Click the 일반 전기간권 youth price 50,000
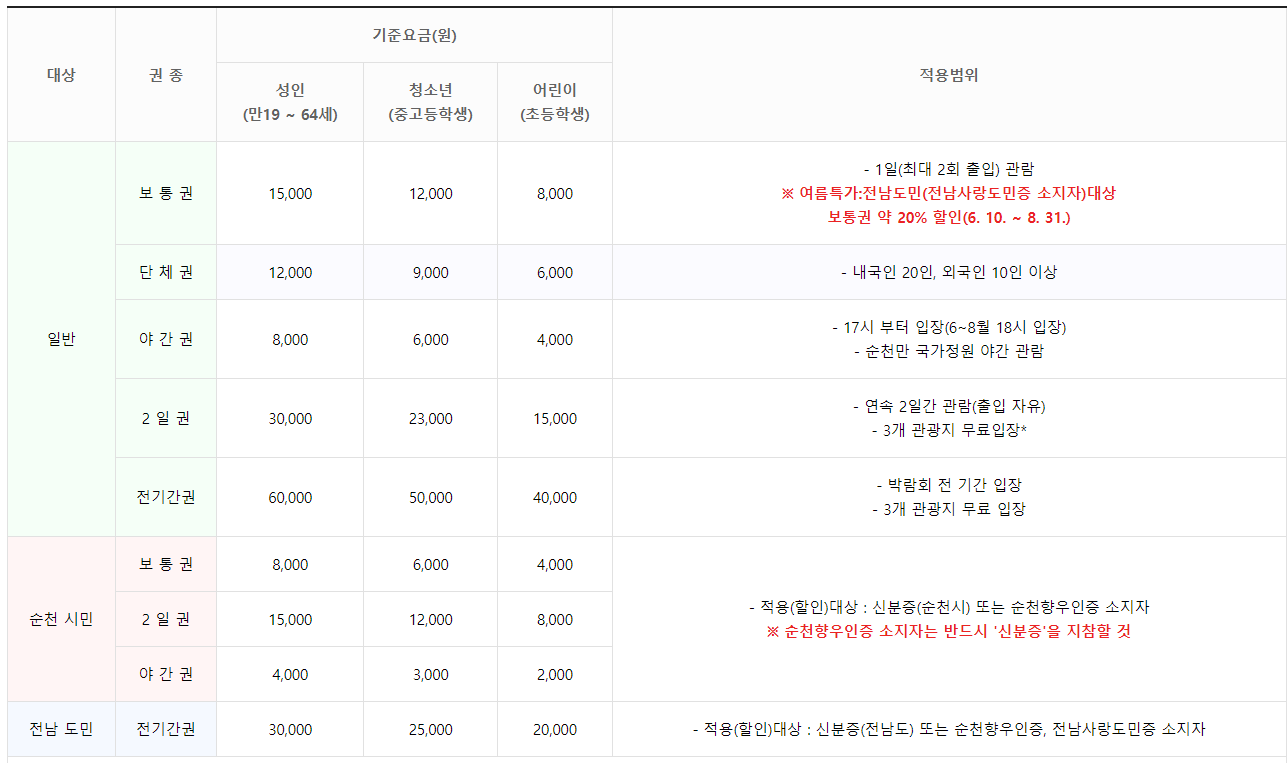This screenshot has height=763, width=1287. point(430,497)
